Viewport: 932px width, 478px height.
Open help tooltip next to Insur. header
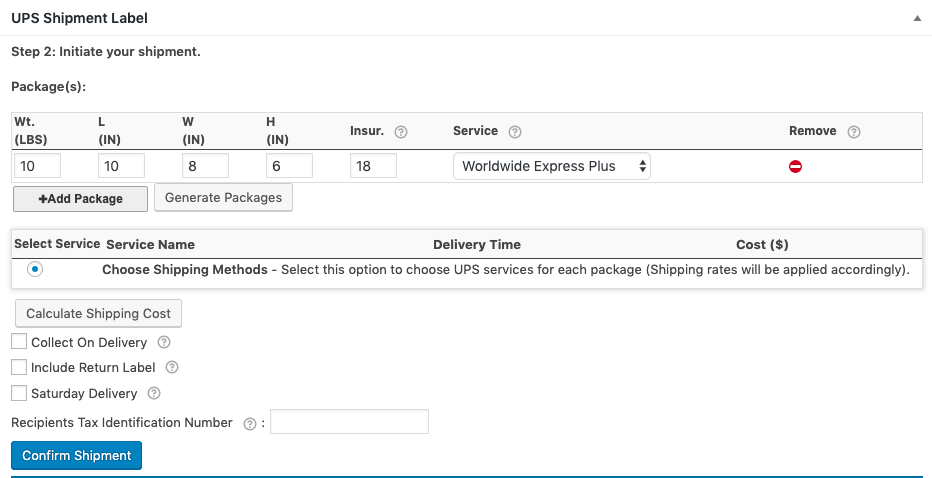(401, 132)
